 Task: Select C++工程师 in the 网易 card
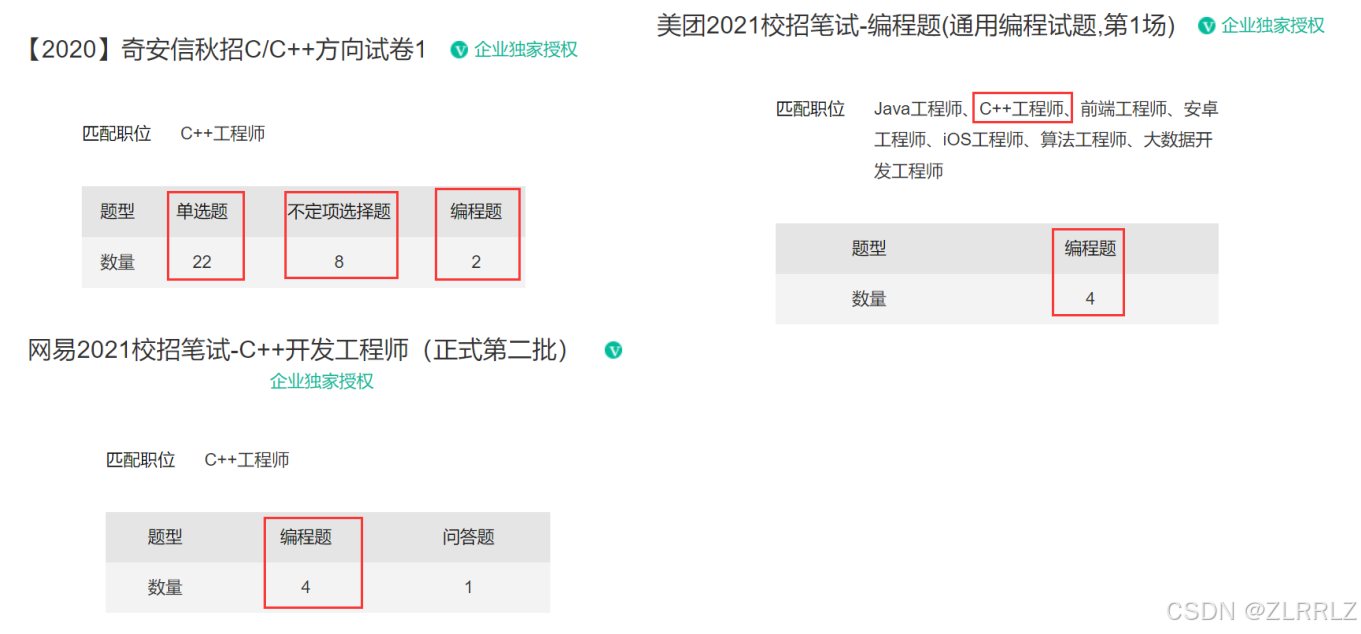click(247, 459)
